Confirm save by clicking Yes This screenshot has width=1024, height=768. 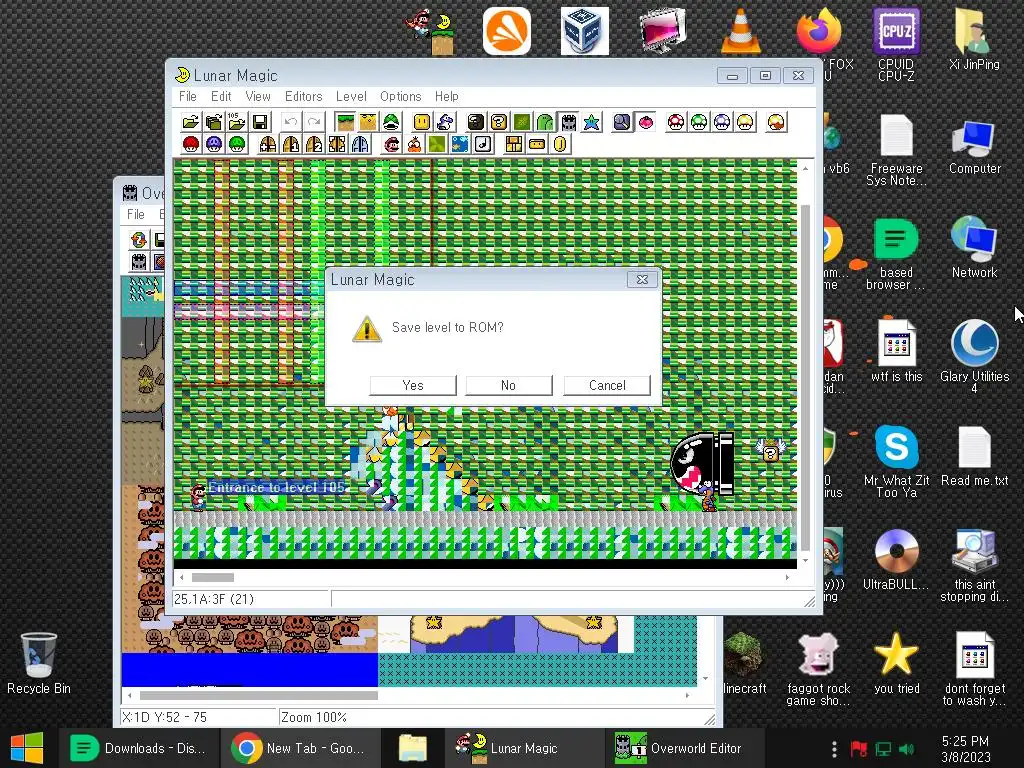click(413, 385)
